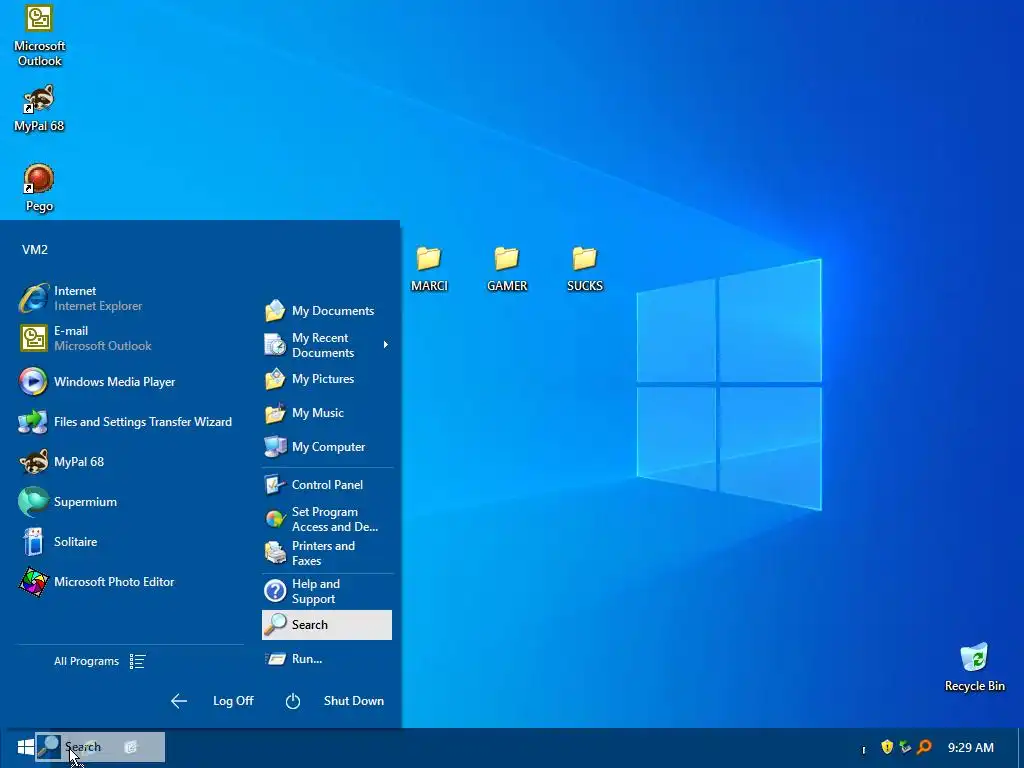Image resolution: width=1024 pixels, height=768 pixels.
Task: Open the MyPal 68 desktop shortcut
Action: pos(39,109)
